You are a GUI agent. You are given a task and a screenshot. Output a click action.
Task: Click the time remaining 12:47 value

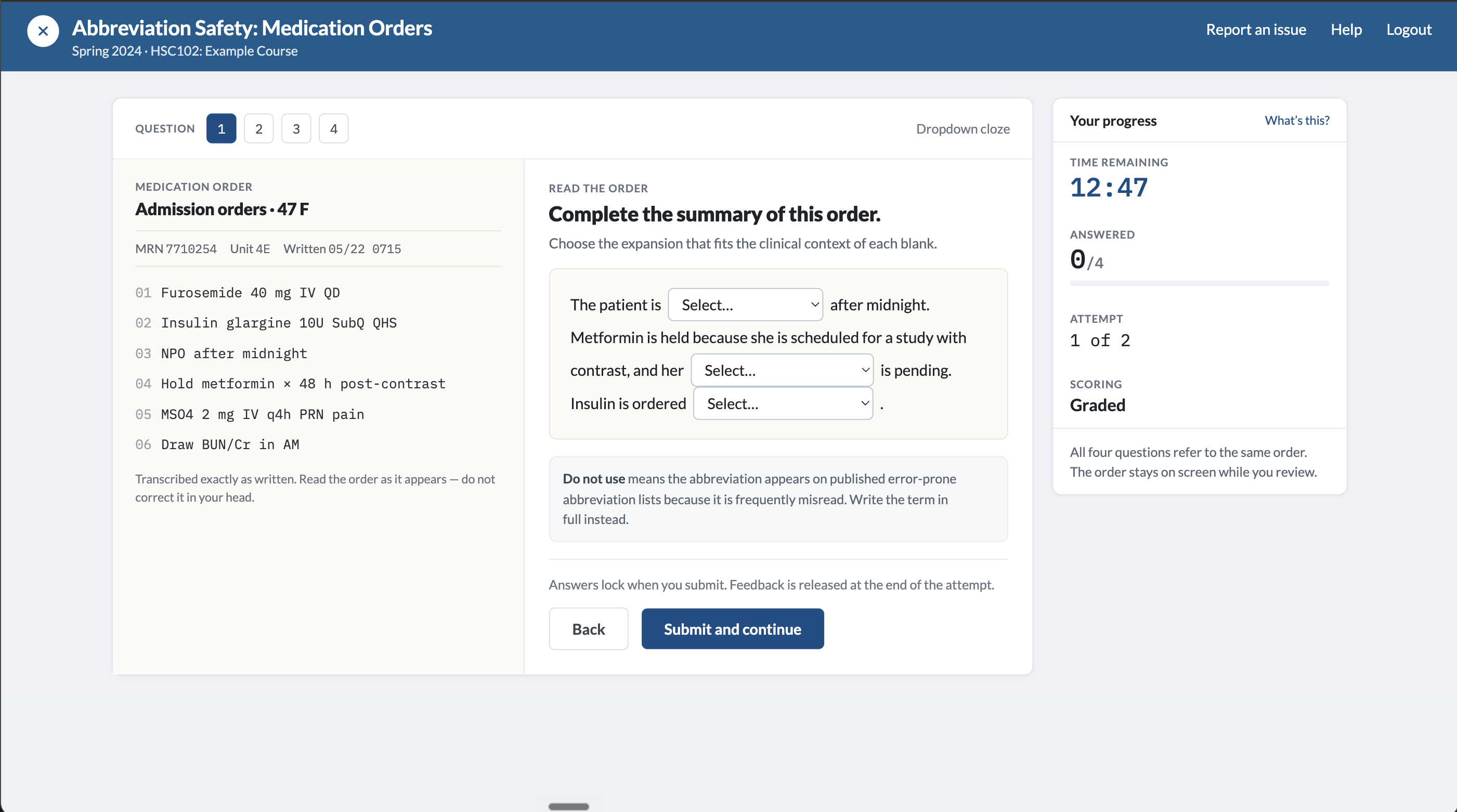[1109, 188]
